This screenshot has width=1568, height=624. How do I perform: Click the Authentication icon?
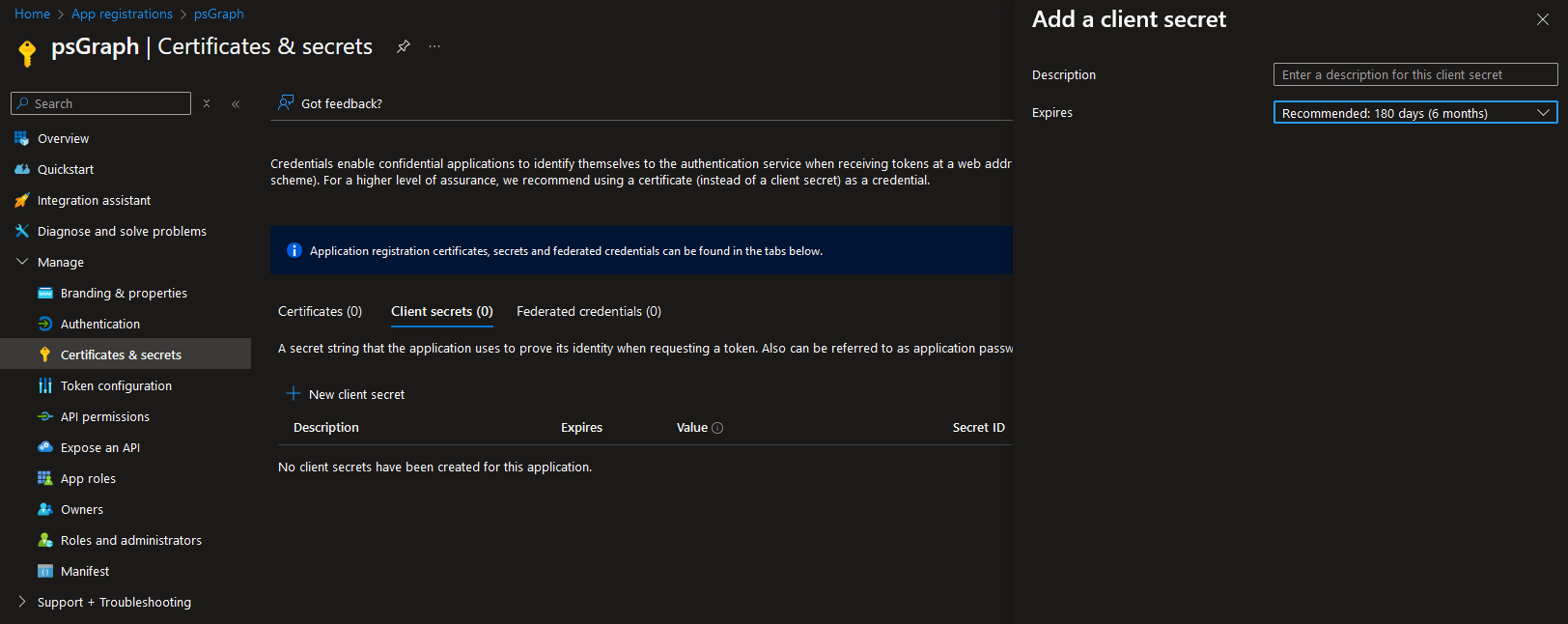point(44,324)
